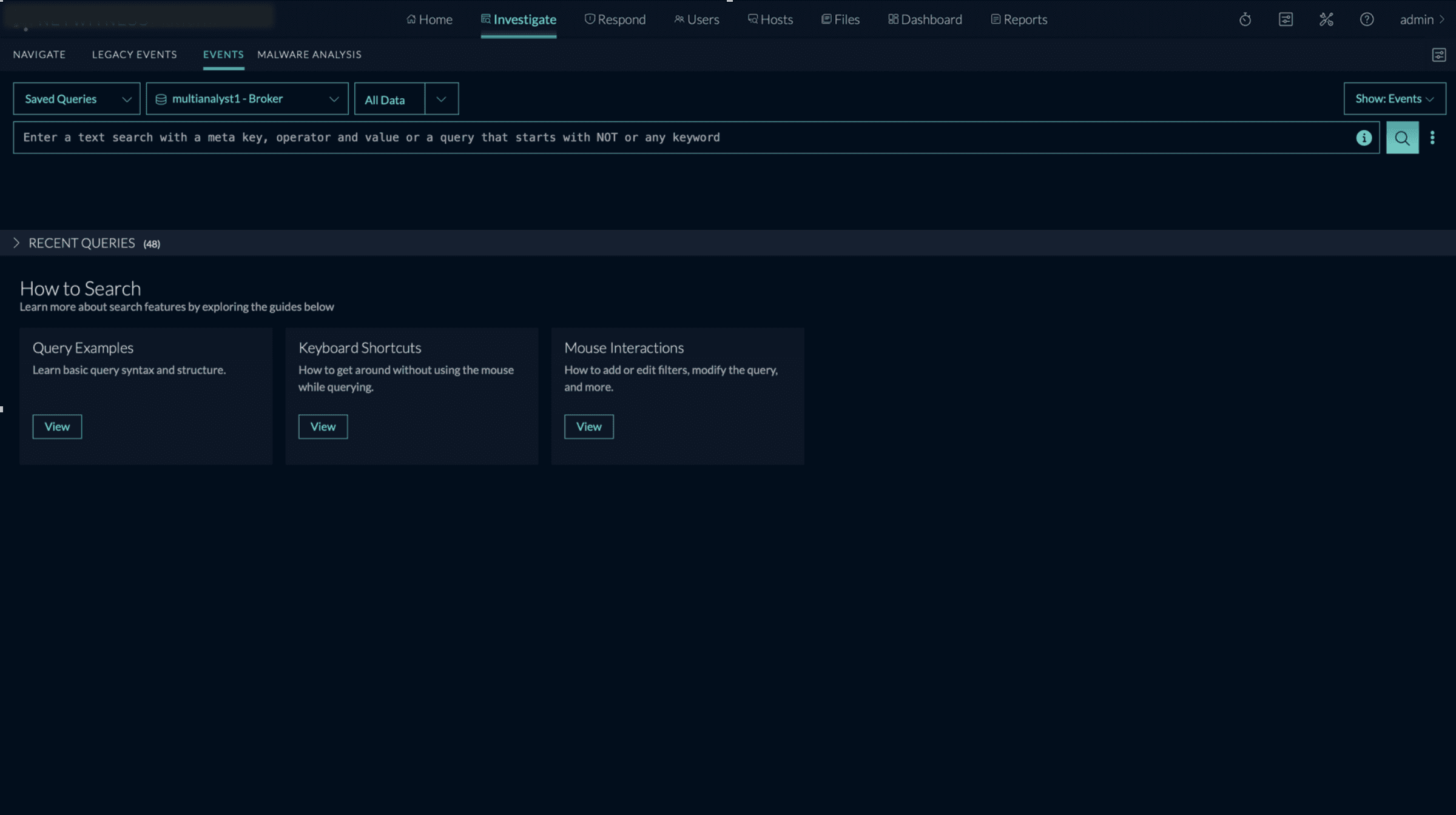
Task: Open the Show: Events dropdown
Action: point(1394,99)
